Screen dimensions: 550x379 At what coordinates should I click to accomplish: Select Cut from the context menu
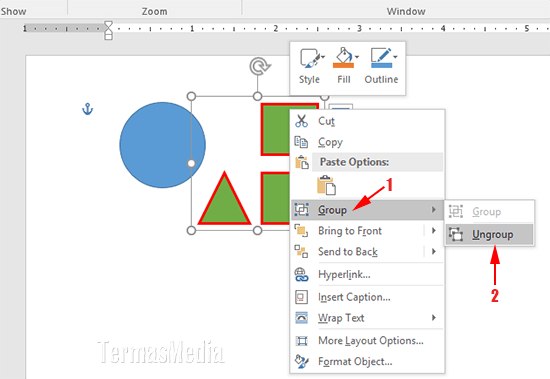pos(368,121)
